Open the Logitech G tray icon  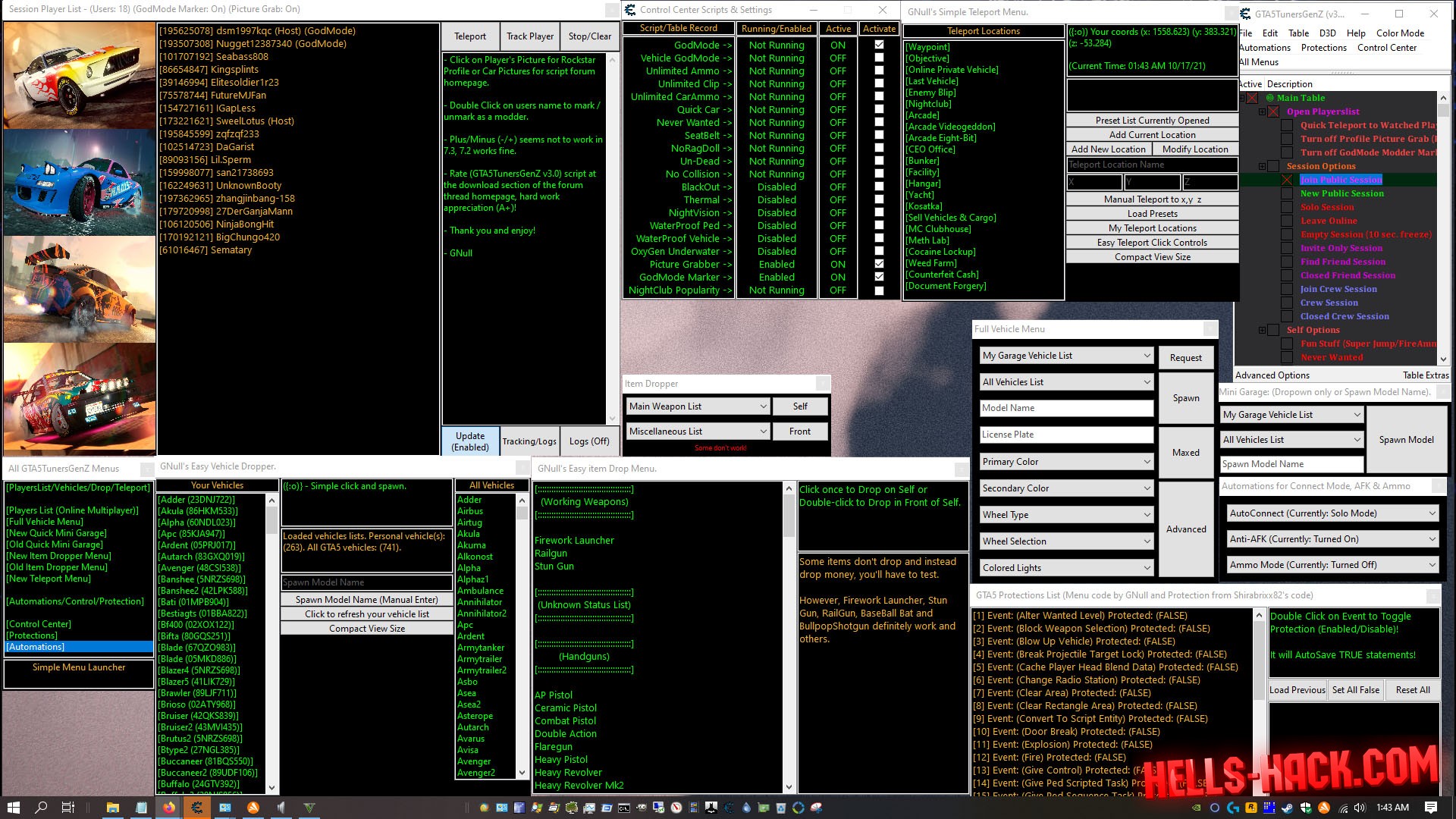1233,808
